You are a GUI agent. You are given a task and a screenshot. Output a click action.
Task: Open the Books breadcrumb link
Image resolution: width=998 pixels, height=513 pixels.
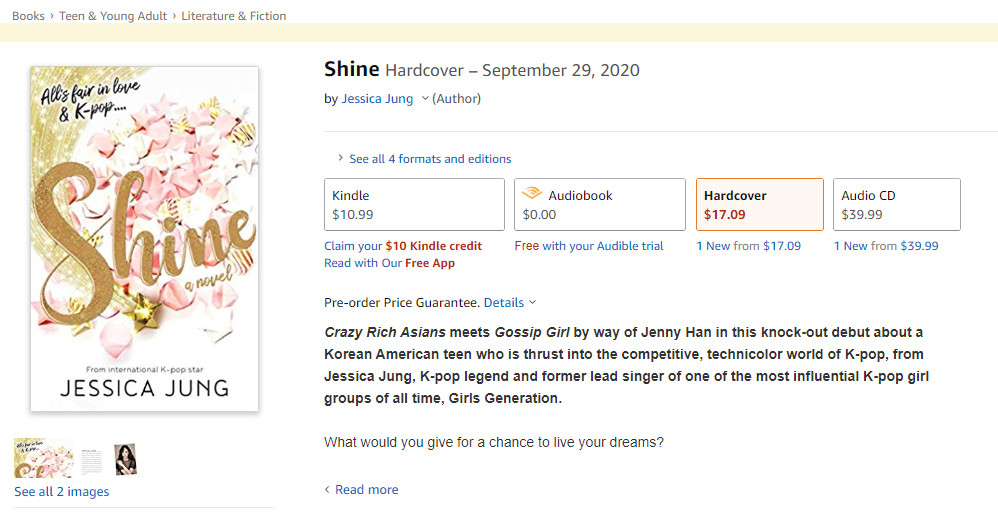coord(28,16)
